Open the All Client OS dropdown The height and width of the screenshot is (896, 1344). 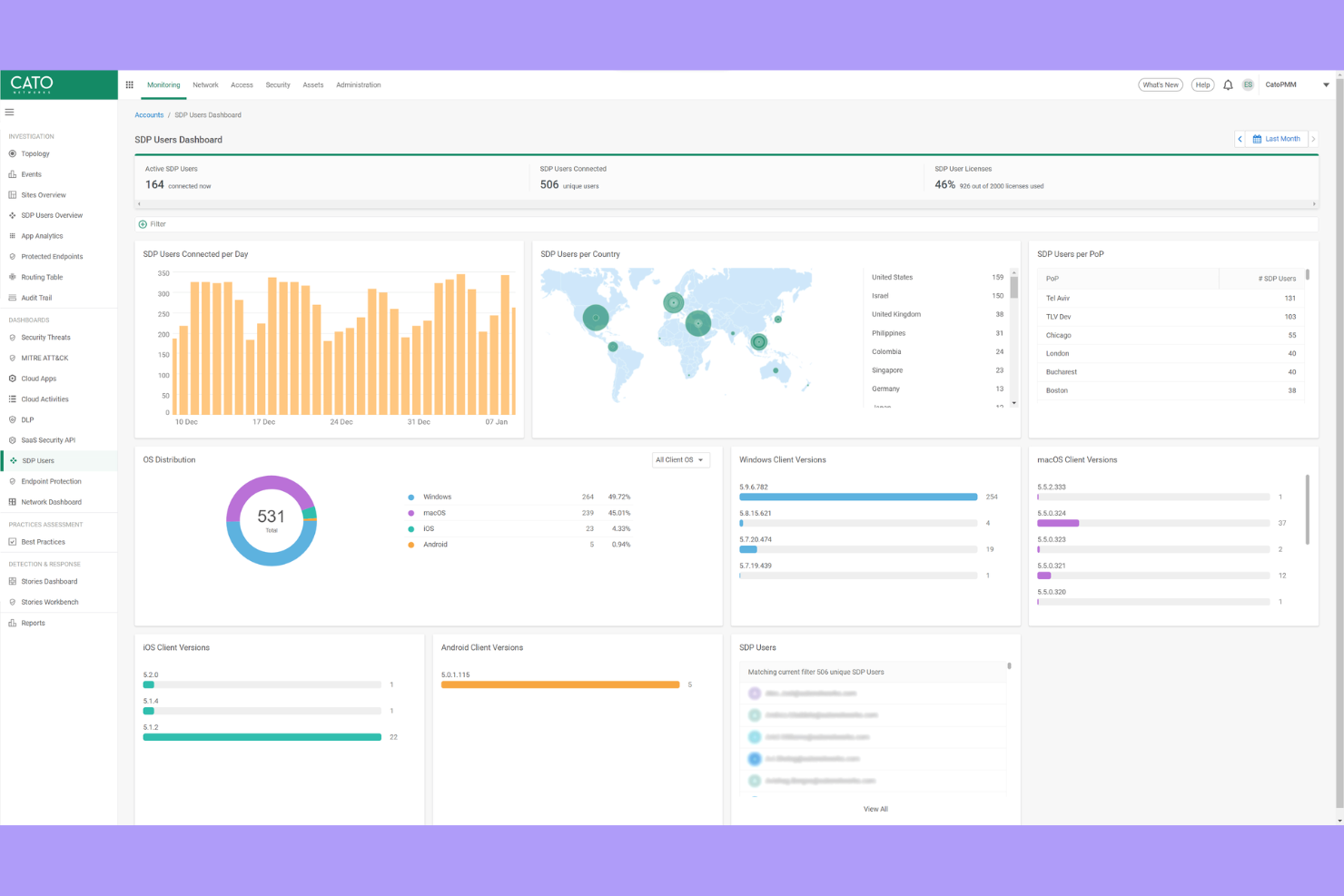[680, 459]
